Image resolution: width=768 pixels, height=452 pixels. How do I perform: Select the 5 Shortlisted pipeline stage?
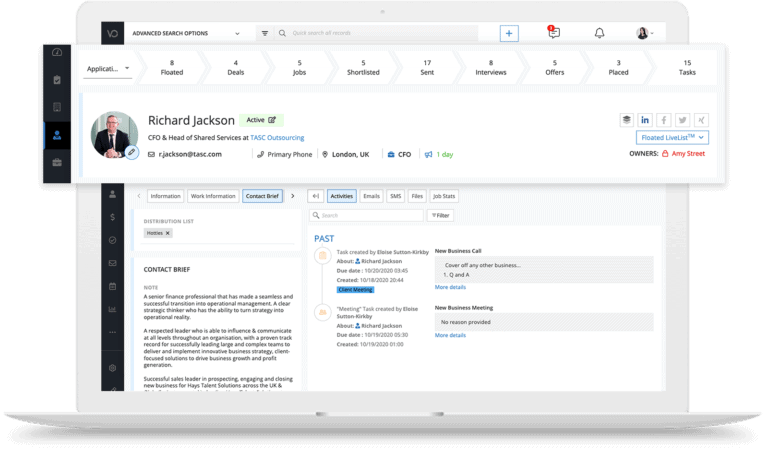[363, 68]
